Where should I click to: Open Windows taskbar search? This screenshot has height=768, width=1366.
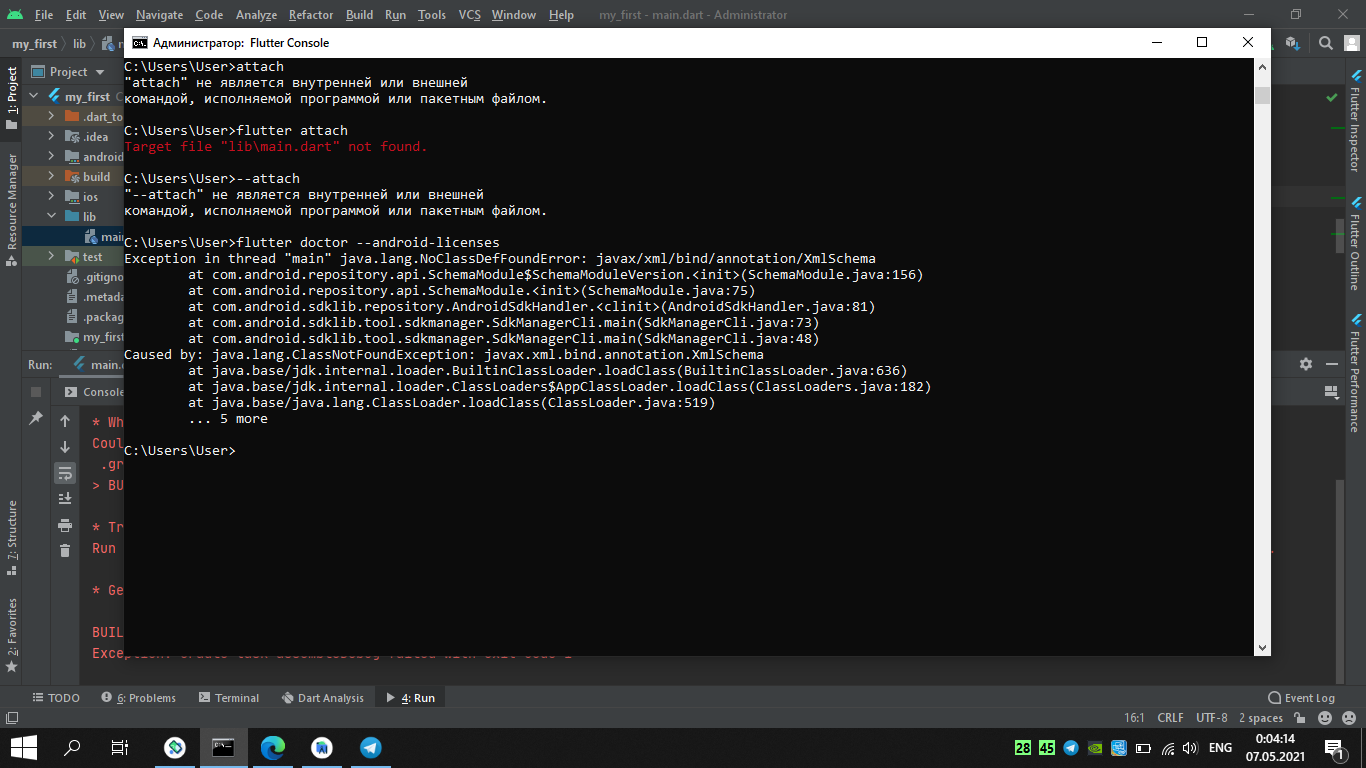72,747
